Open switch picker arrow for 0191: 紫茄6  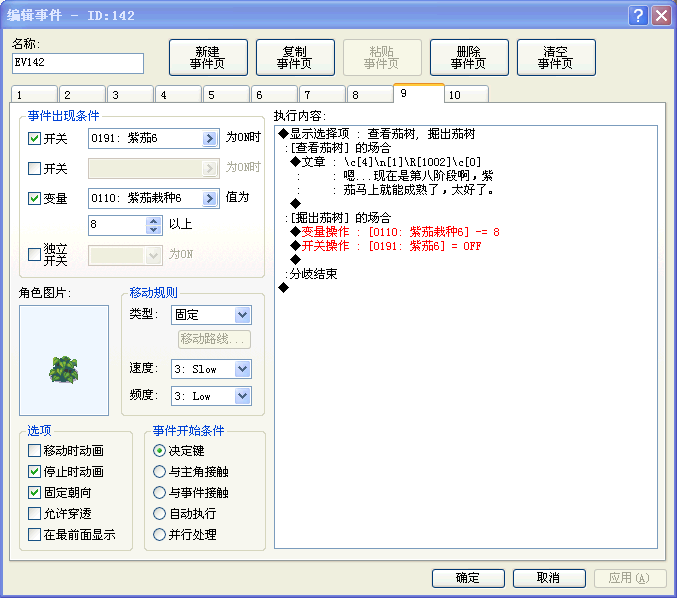click(209, 138)
